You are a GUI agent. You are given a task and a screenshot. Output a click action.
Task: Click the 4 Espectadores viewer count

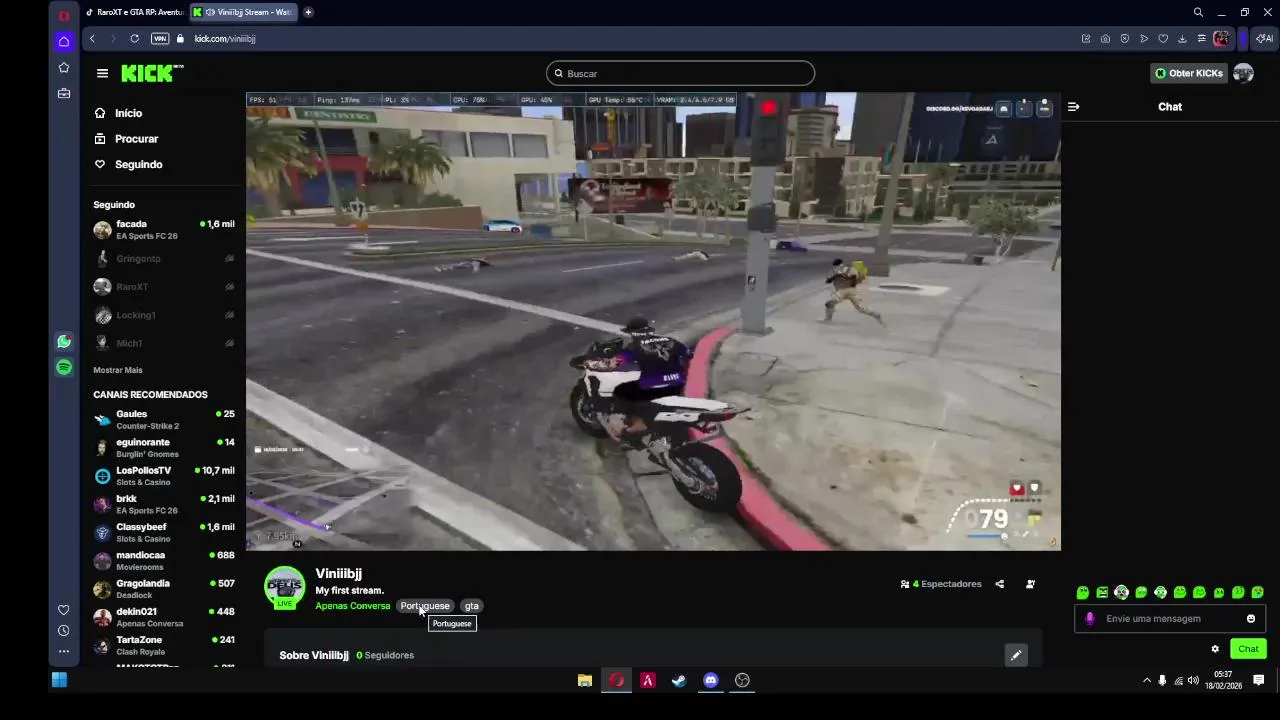pos(941,584)
